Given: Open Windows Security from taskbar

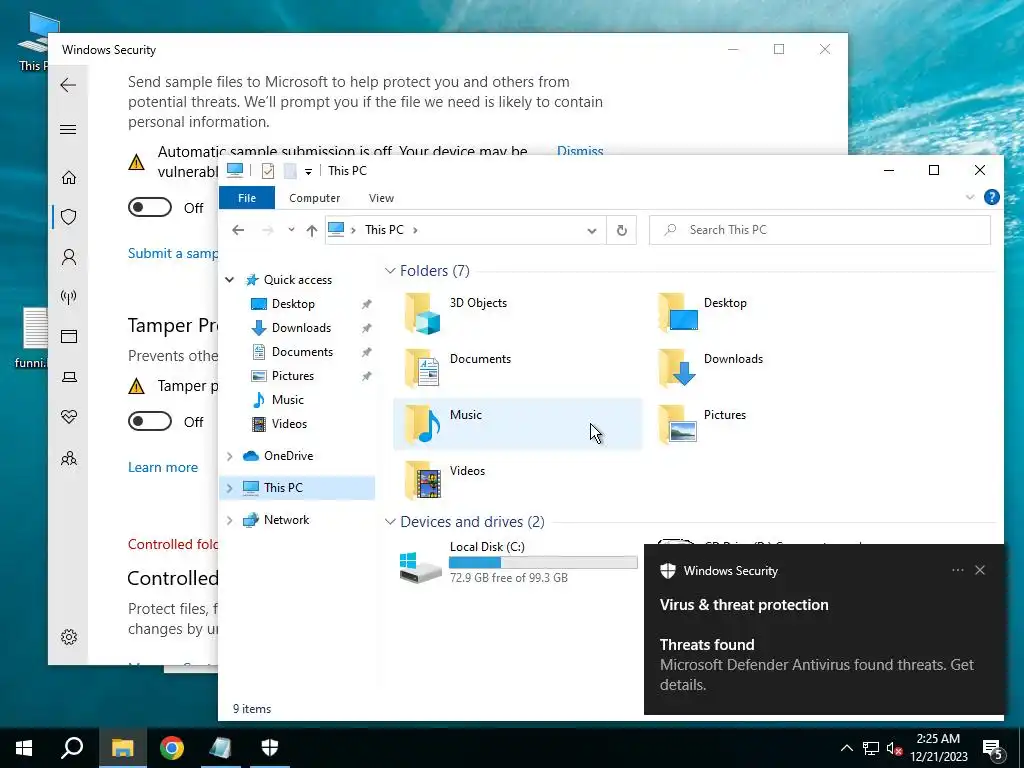Looking at the screenshot, I should (270, 748).
